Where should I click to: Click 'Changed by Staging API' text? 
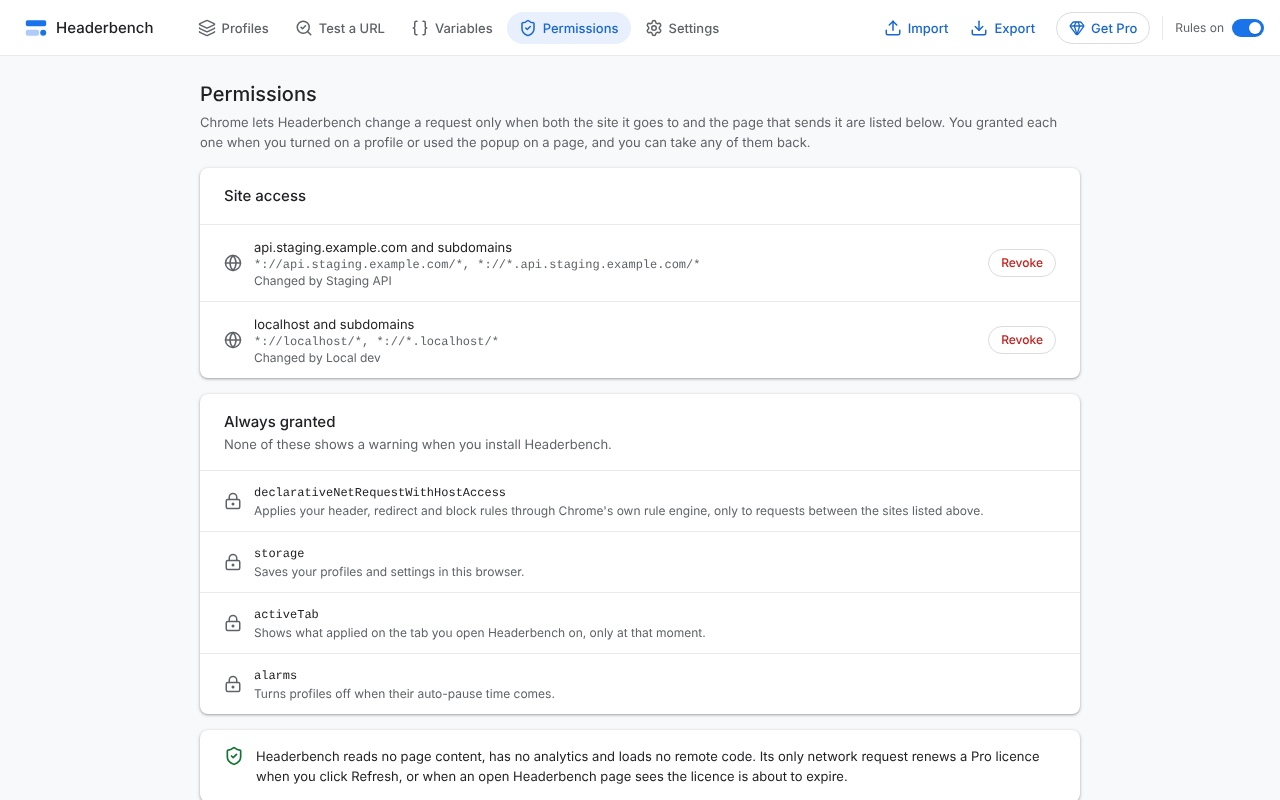click(x=323, y=281)
